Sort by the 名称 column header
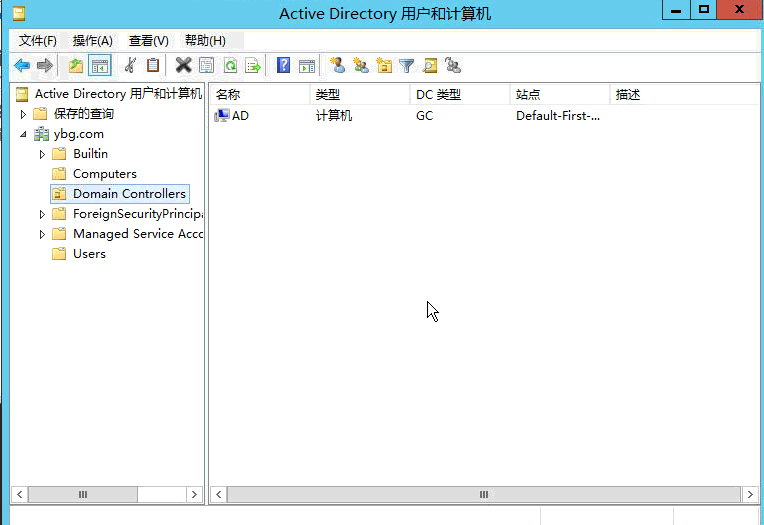764x525 pixels. tap(258, 95)
